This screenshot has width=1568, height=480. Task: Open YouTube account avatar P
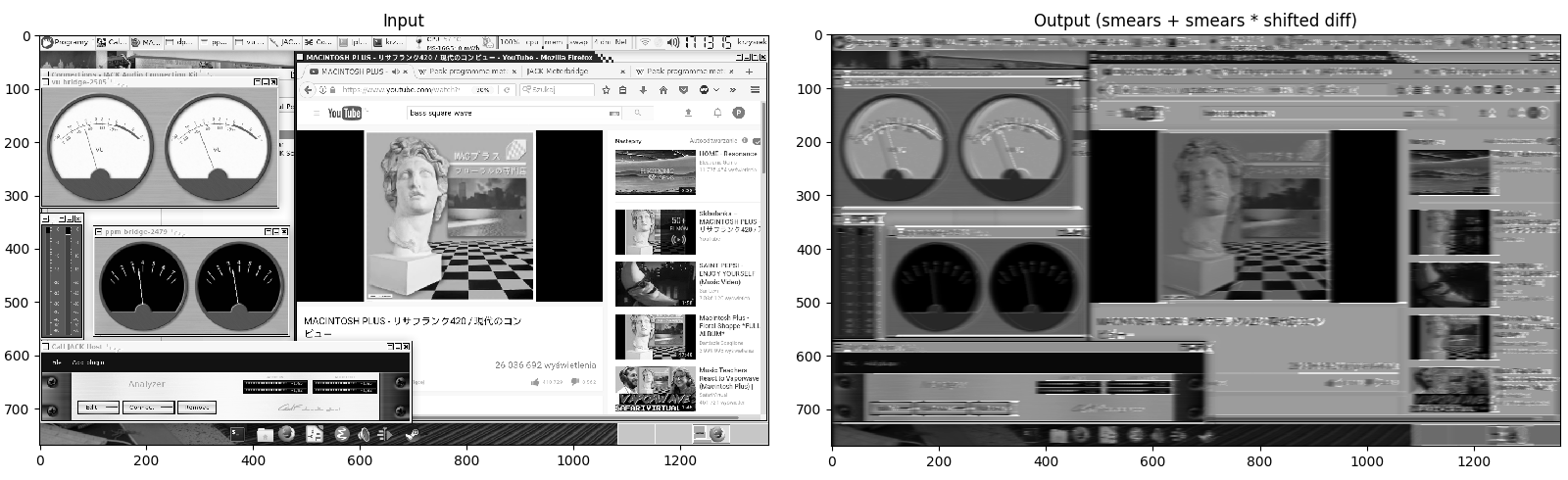(x=738, y=113)
